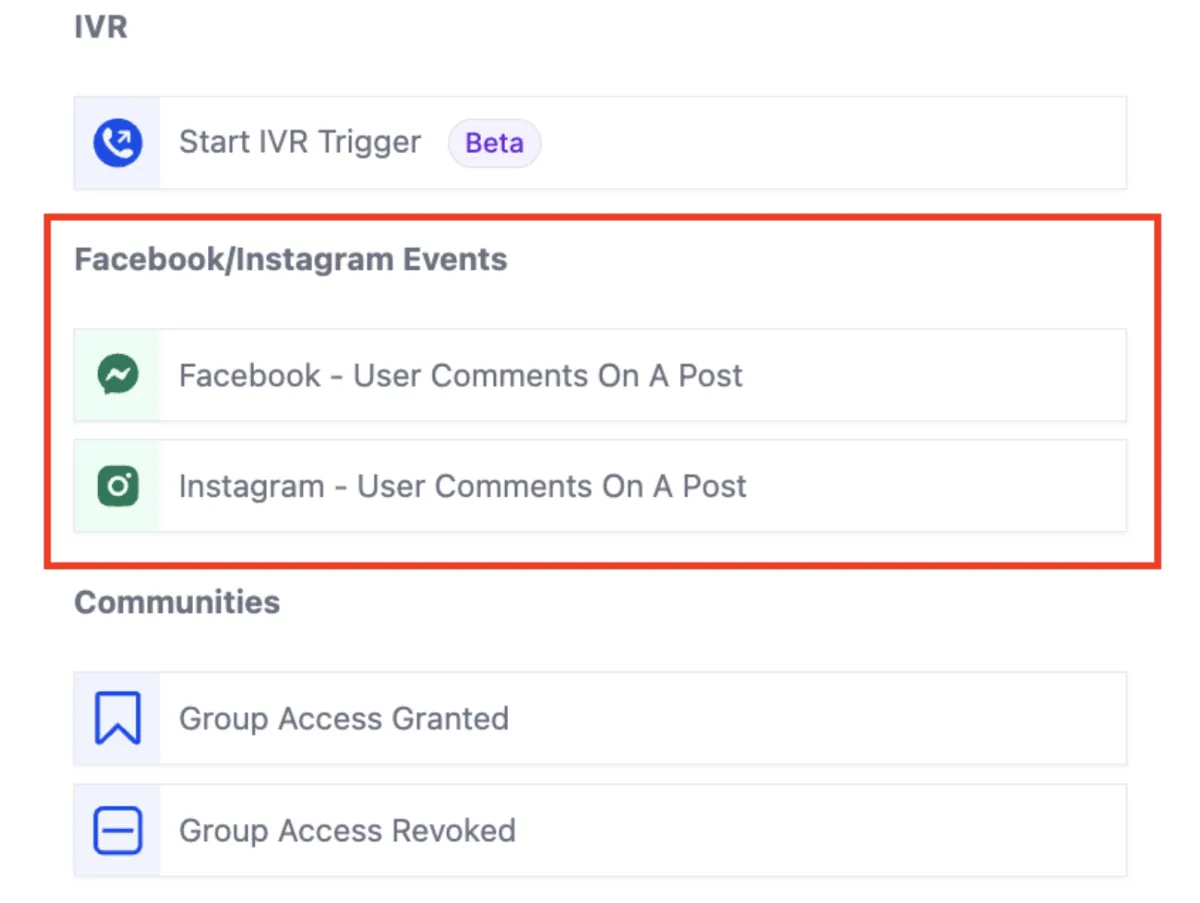The width and height of the screenshot is (1200, 903).
Task: Click the Facebook/Instagram Events section heading
Action: [291, 260]
